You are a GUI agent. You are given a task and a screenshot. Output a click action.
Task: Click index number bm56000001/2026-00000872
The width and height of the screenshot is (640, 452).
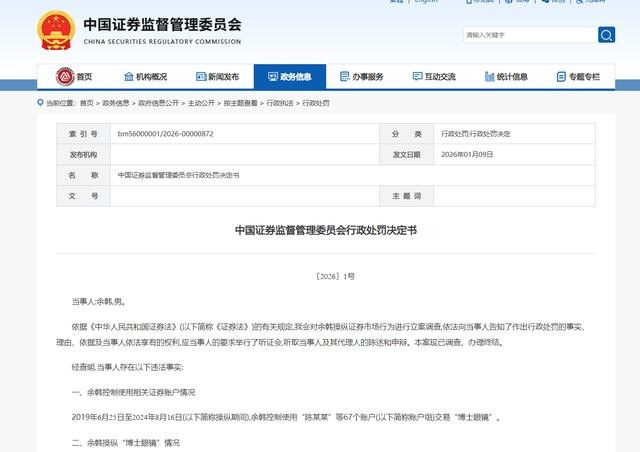coord(165,134)
